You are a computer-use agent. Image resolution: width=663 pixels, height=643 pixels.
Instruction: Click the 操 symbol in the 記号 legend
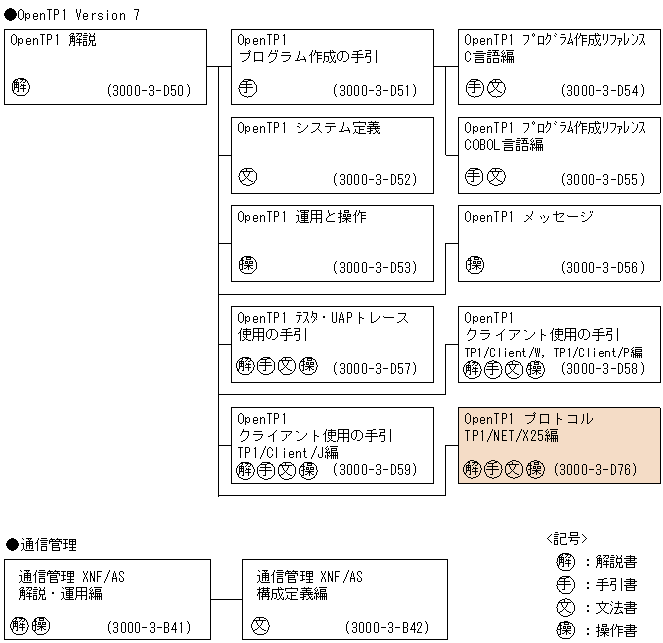pos(566,630)
